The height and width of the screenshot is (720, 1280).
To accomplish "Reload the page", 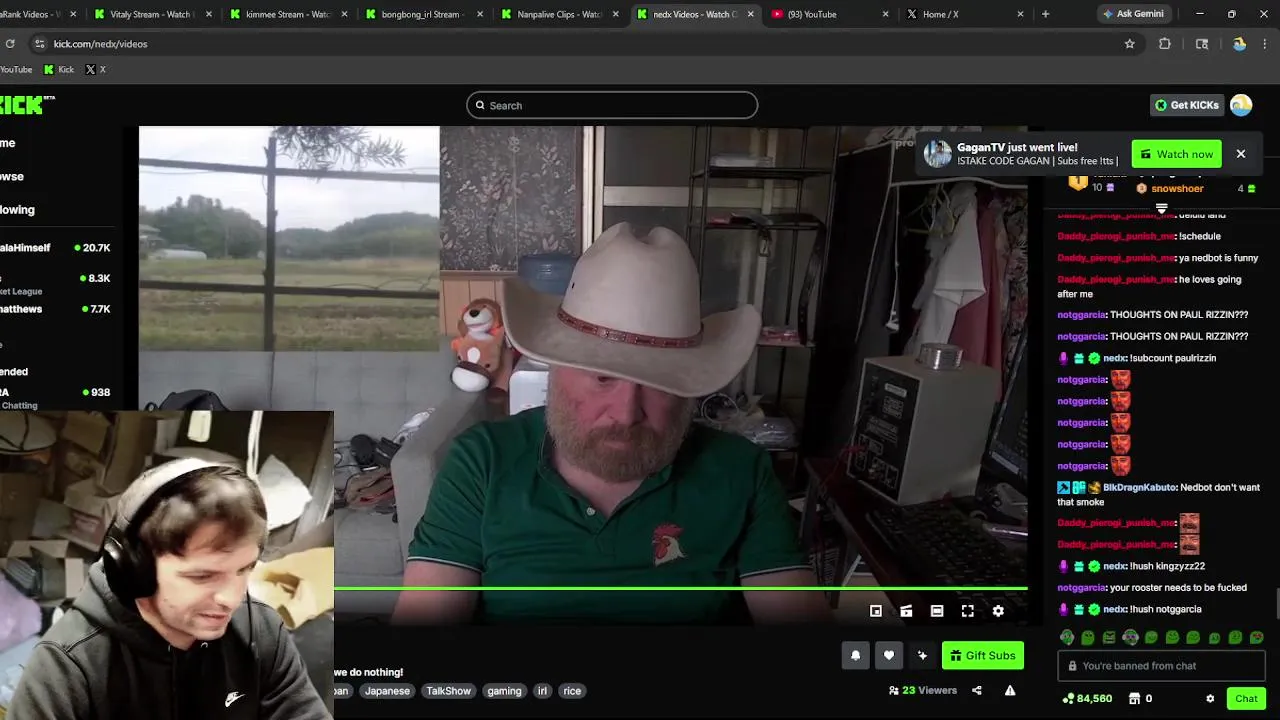I will click(10, 44).
